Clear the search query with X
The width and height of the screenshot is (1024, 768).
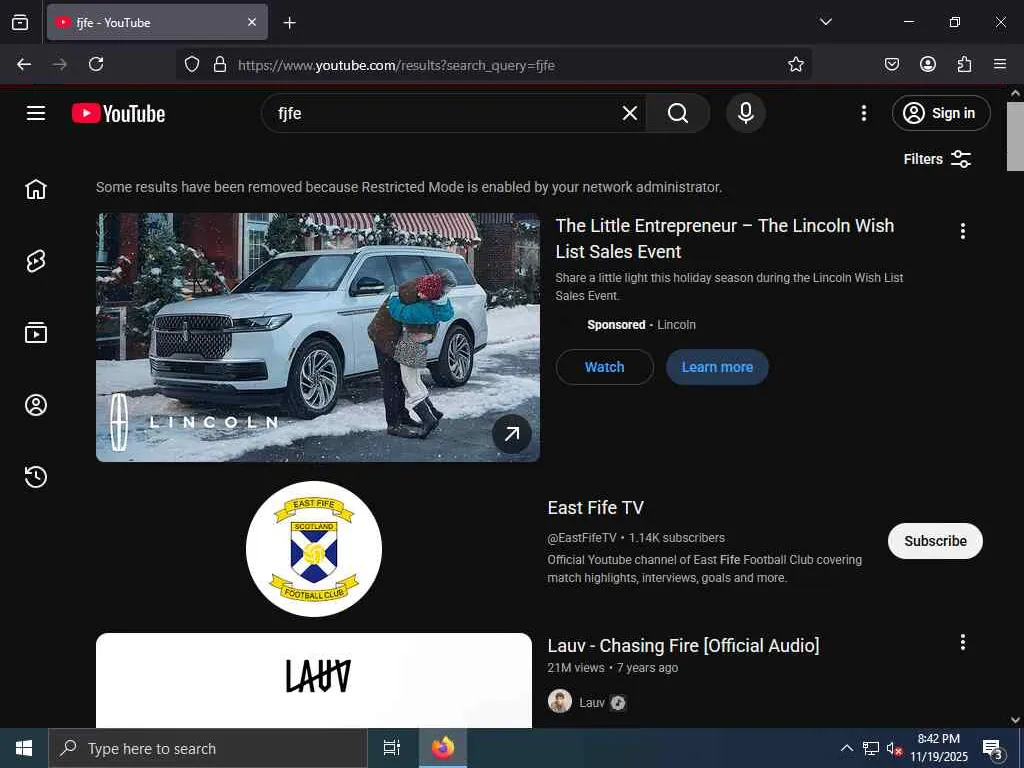pyautogui.click(x=630, y=114)
